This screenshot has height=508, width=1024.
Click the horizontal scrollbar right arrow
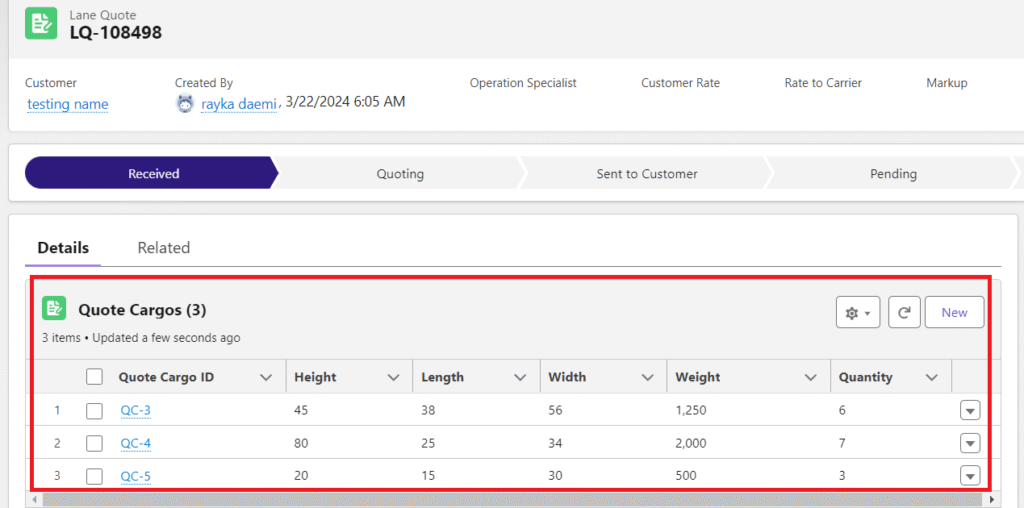[992, 499]
